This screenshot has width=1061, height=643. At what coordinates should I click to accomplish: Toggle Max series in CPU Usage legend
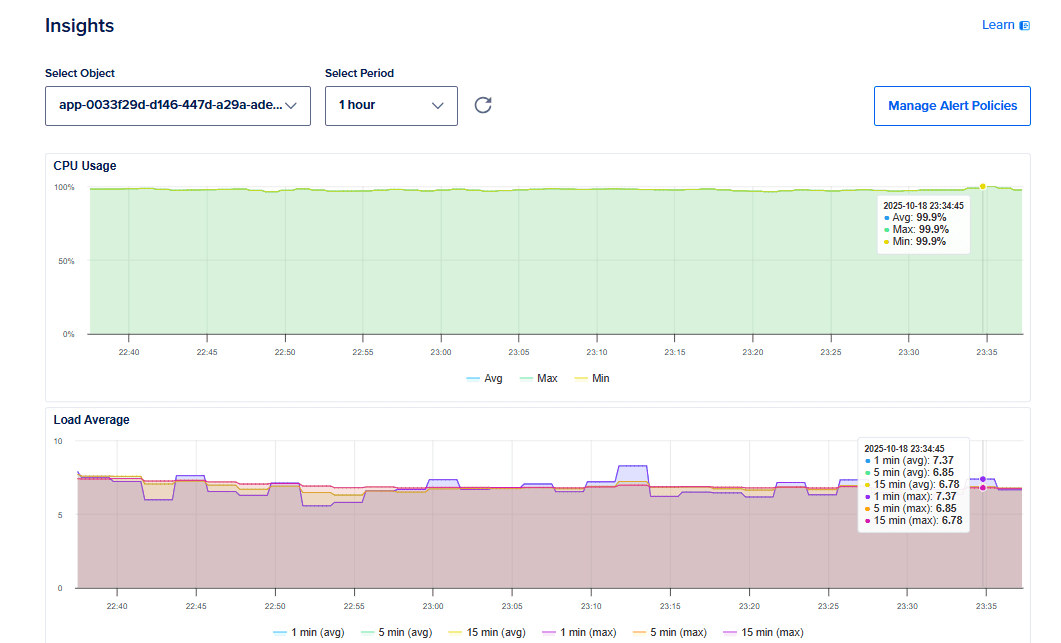539,378
